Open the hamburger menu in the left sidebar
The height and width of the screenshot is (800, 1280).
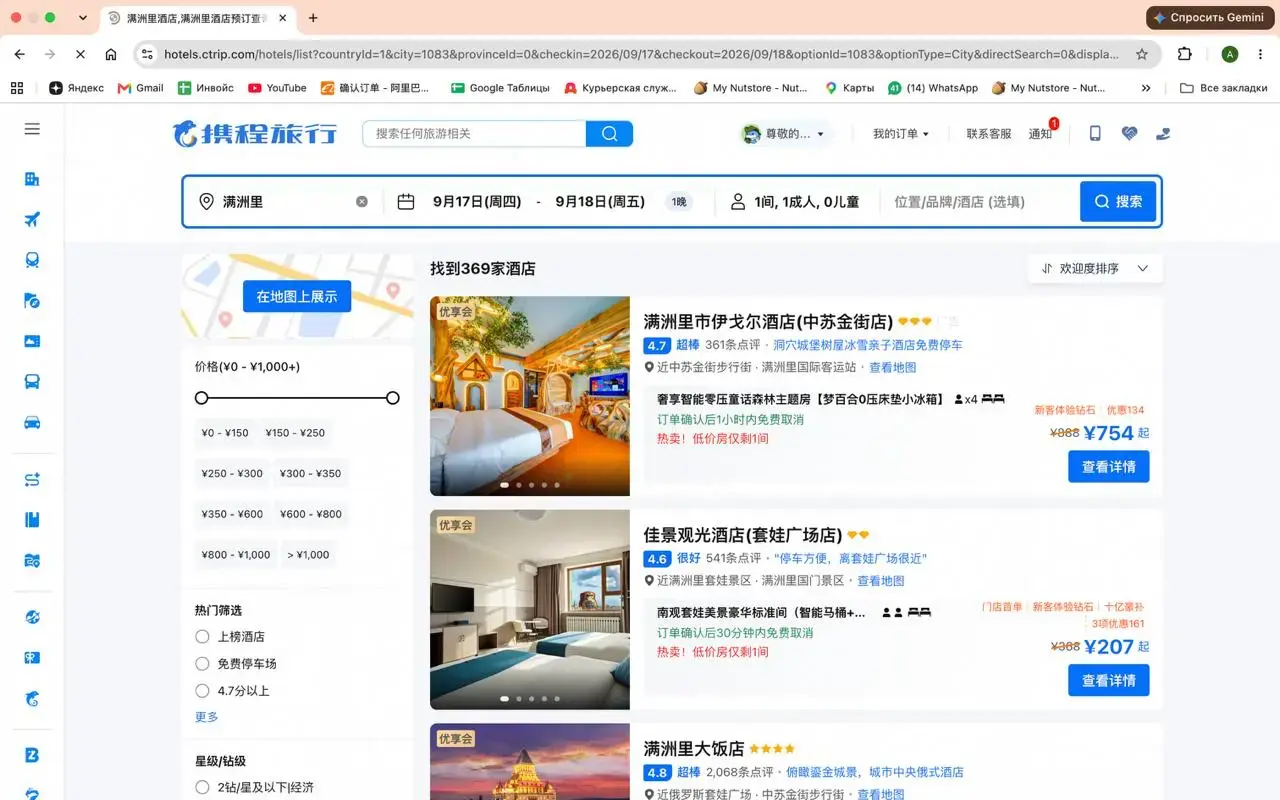point(32,129)
